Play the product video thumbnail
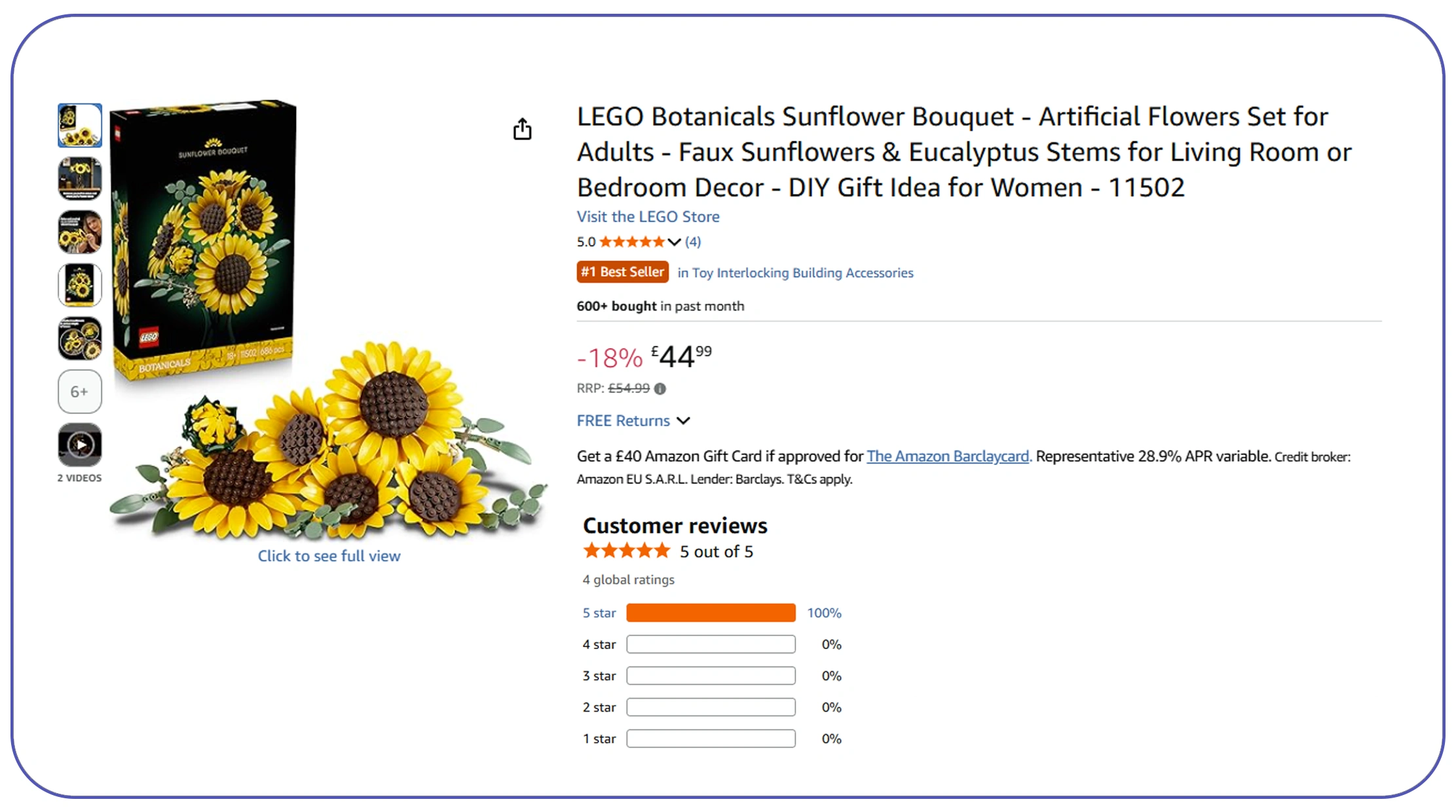Viewport: 1456px width, 812px height. click(x=79, y=445)
